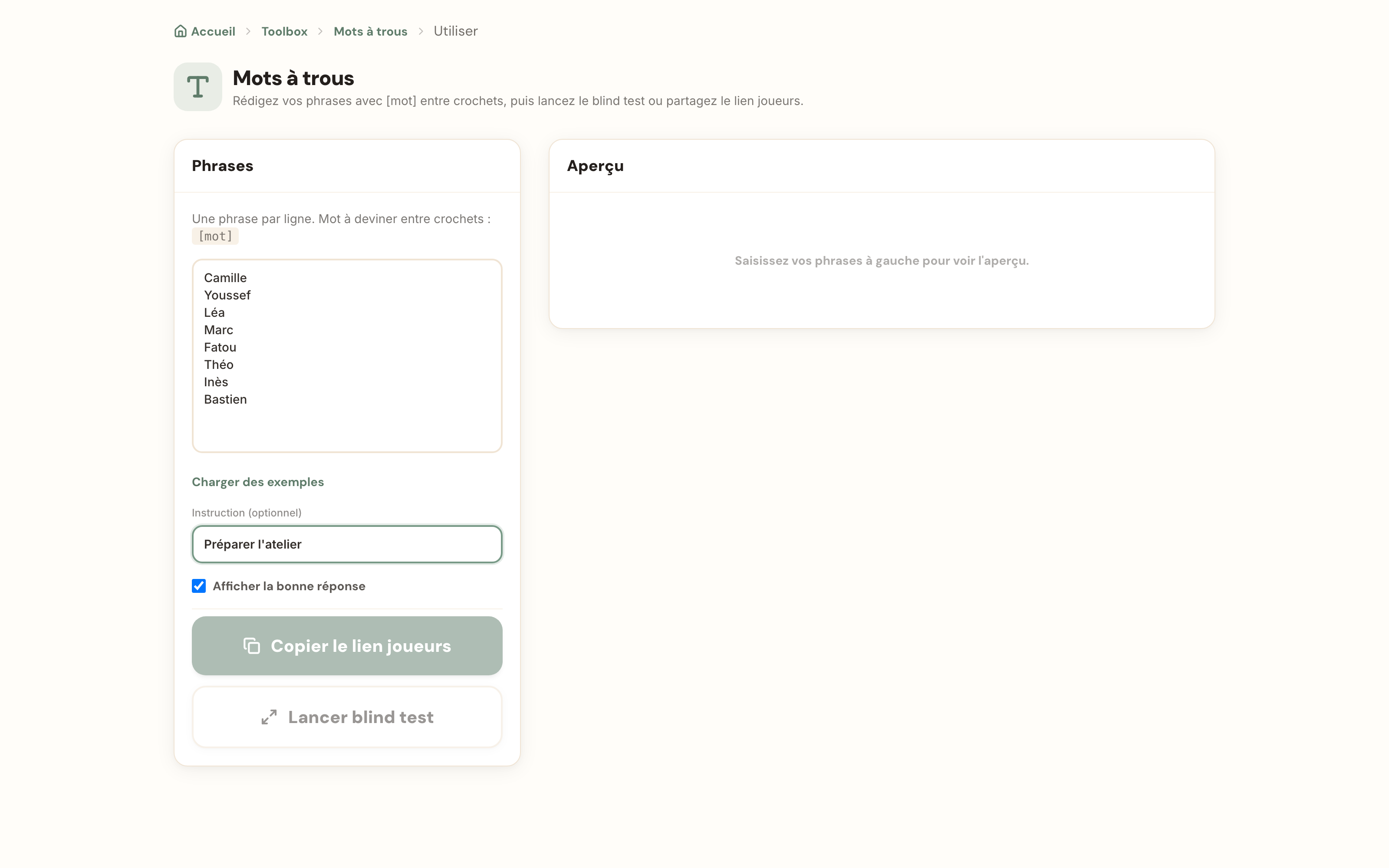Image resolution: width=1389 pixels, height=868 pixels.
Task: Click the Théo line in the textarea
Action: point(219,365)
